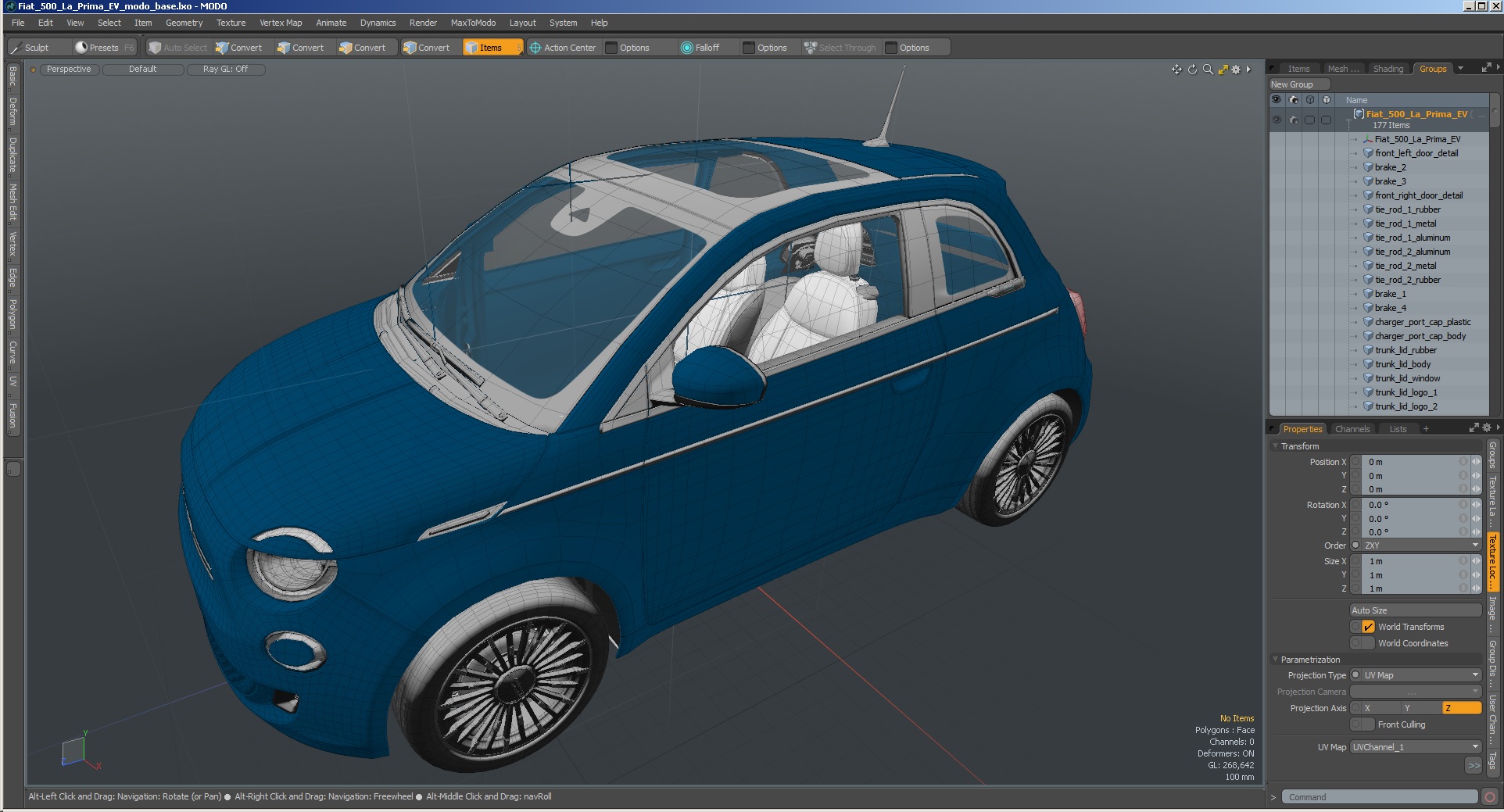Open the Presets browser
1504x812 pixels.
[x=104, y=48]
